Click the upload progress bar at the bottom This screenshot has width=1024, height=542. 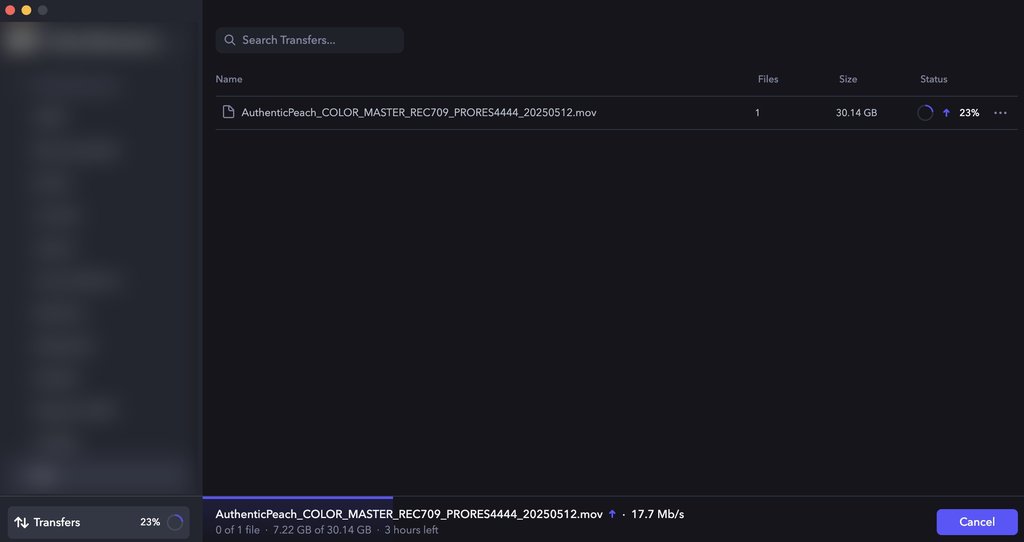[x=298, y=497]
